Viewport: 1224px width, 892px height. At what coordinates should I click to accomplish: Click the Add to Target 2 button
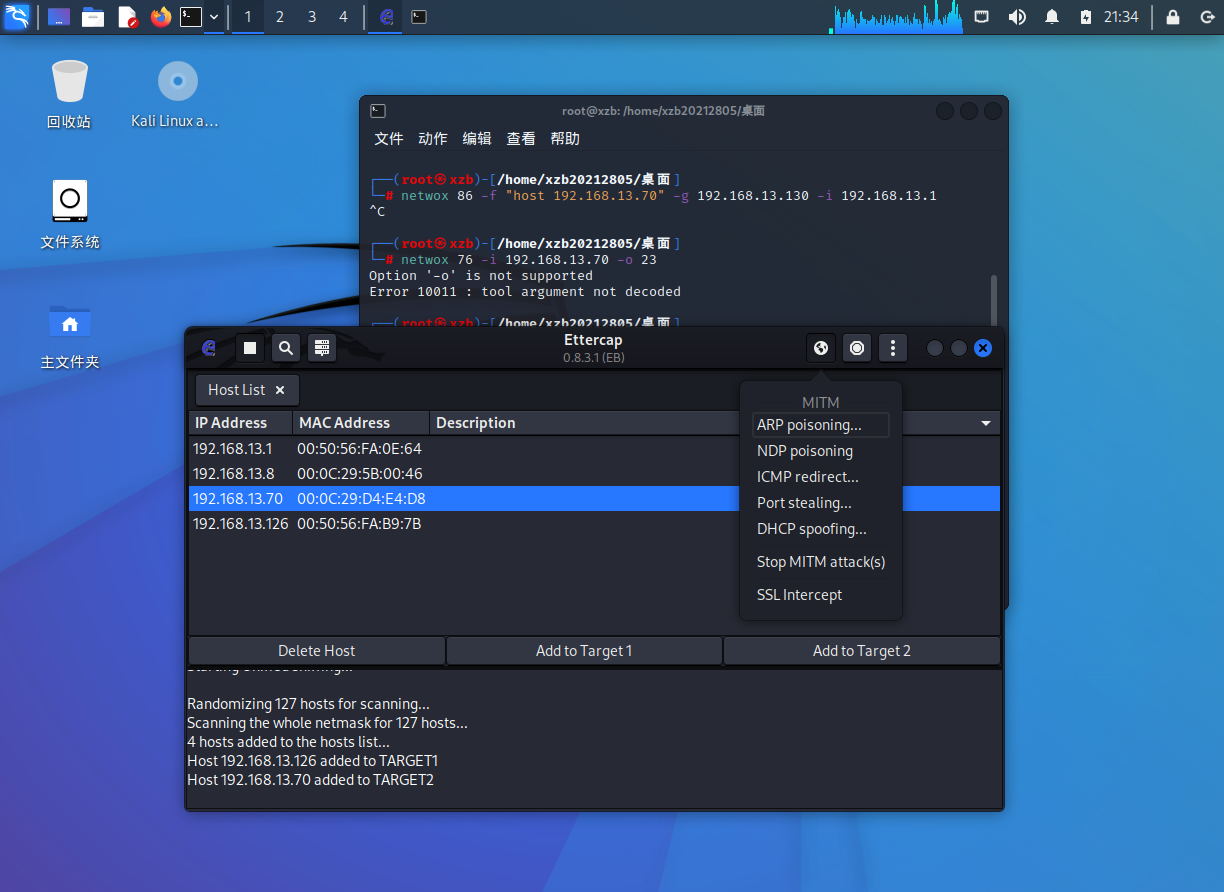(862, 651)
